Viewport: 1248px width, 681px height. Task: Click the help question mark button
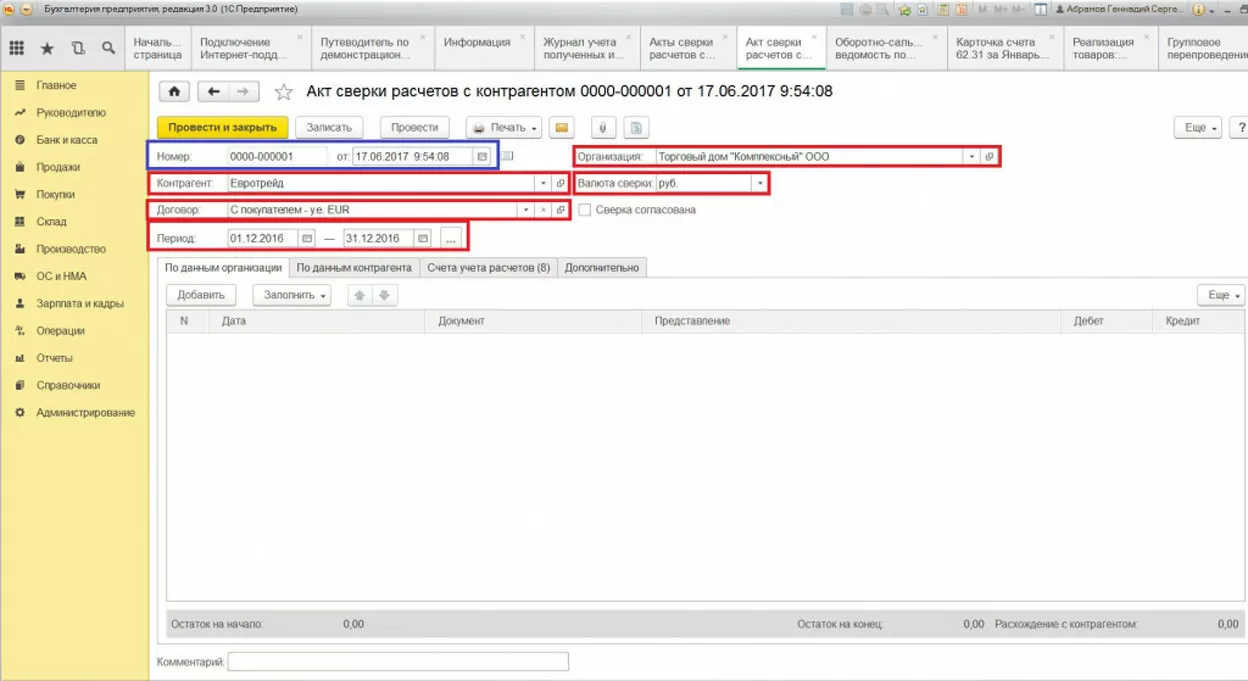[x=1241, y=128]
